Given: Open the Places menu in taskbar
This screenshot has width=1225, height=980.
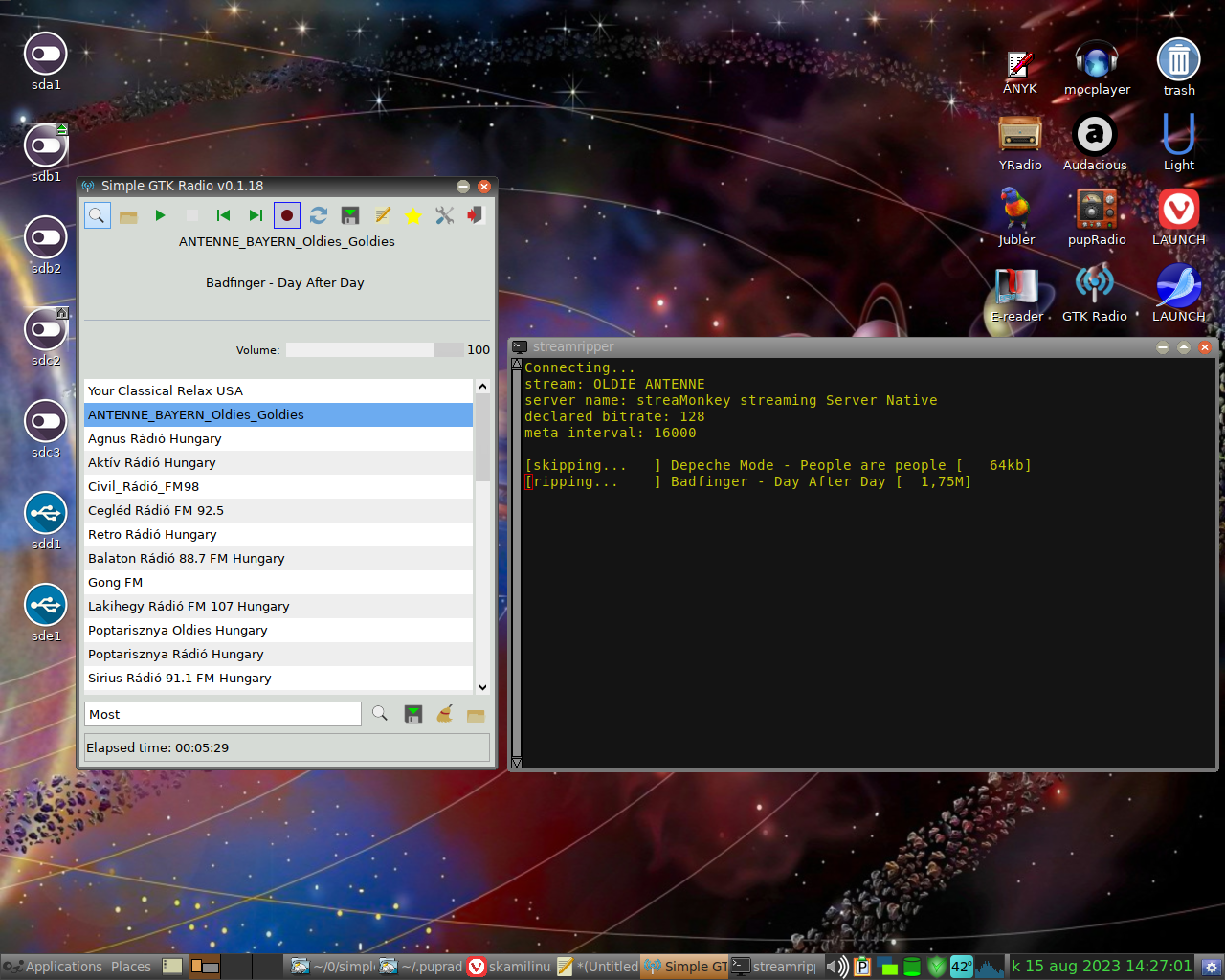Looking at the screenshot, I should (x=131, y=967).
